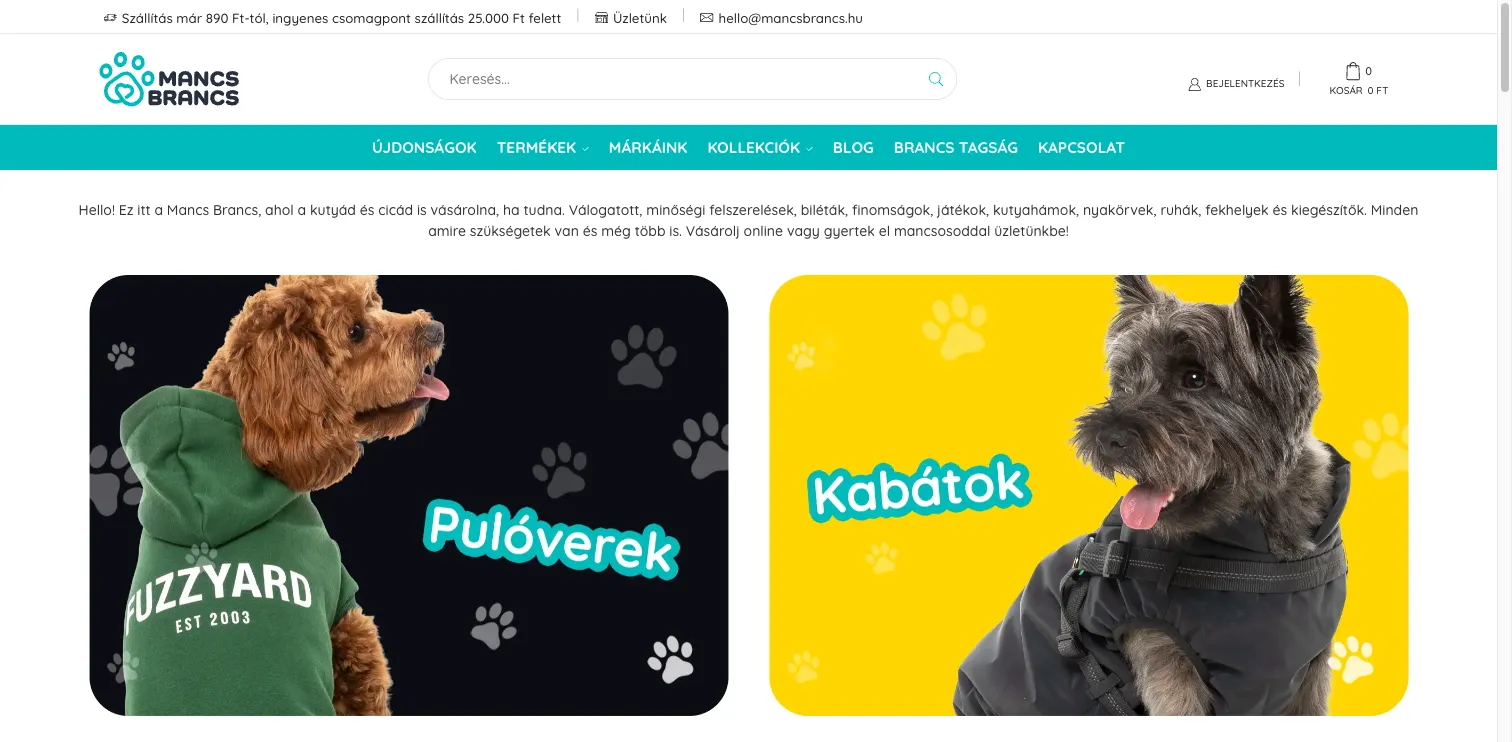
Task: Open the Pulóverek category banner
Action: [x=409, y=495]
